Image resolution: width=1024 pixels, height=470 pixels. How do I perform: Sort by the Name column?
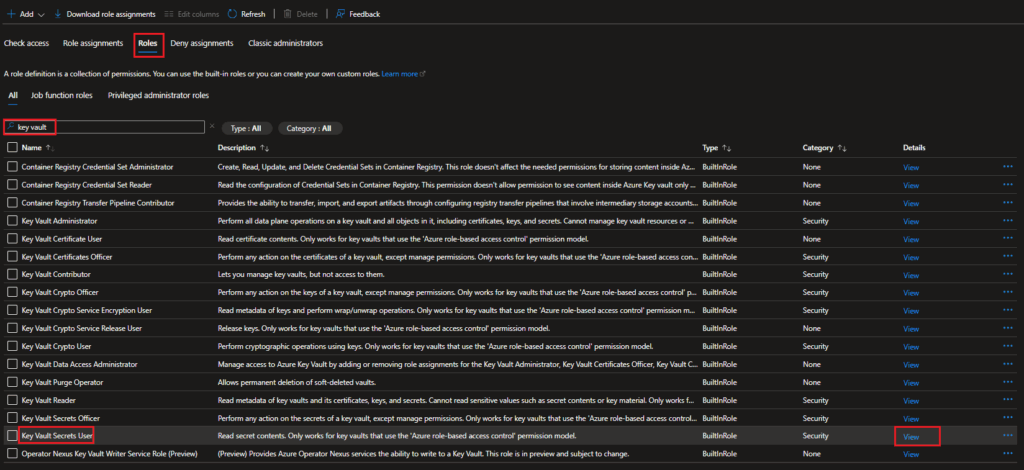pyautogui.click(x=38, y=148)
